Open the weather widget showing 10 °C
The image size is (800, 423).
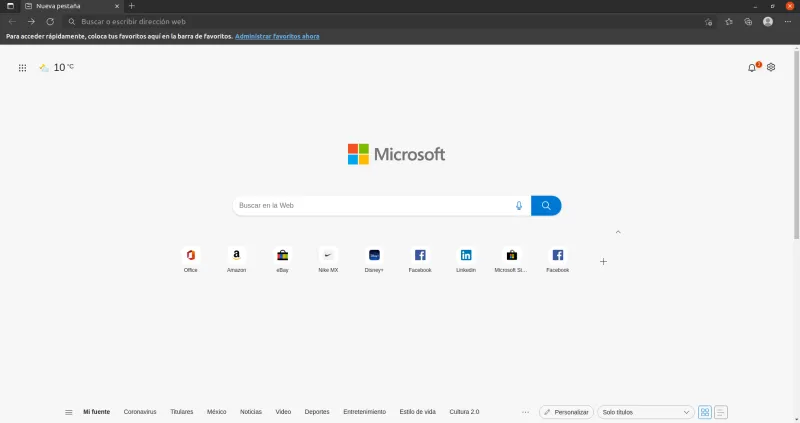click(x=57, y=67)
